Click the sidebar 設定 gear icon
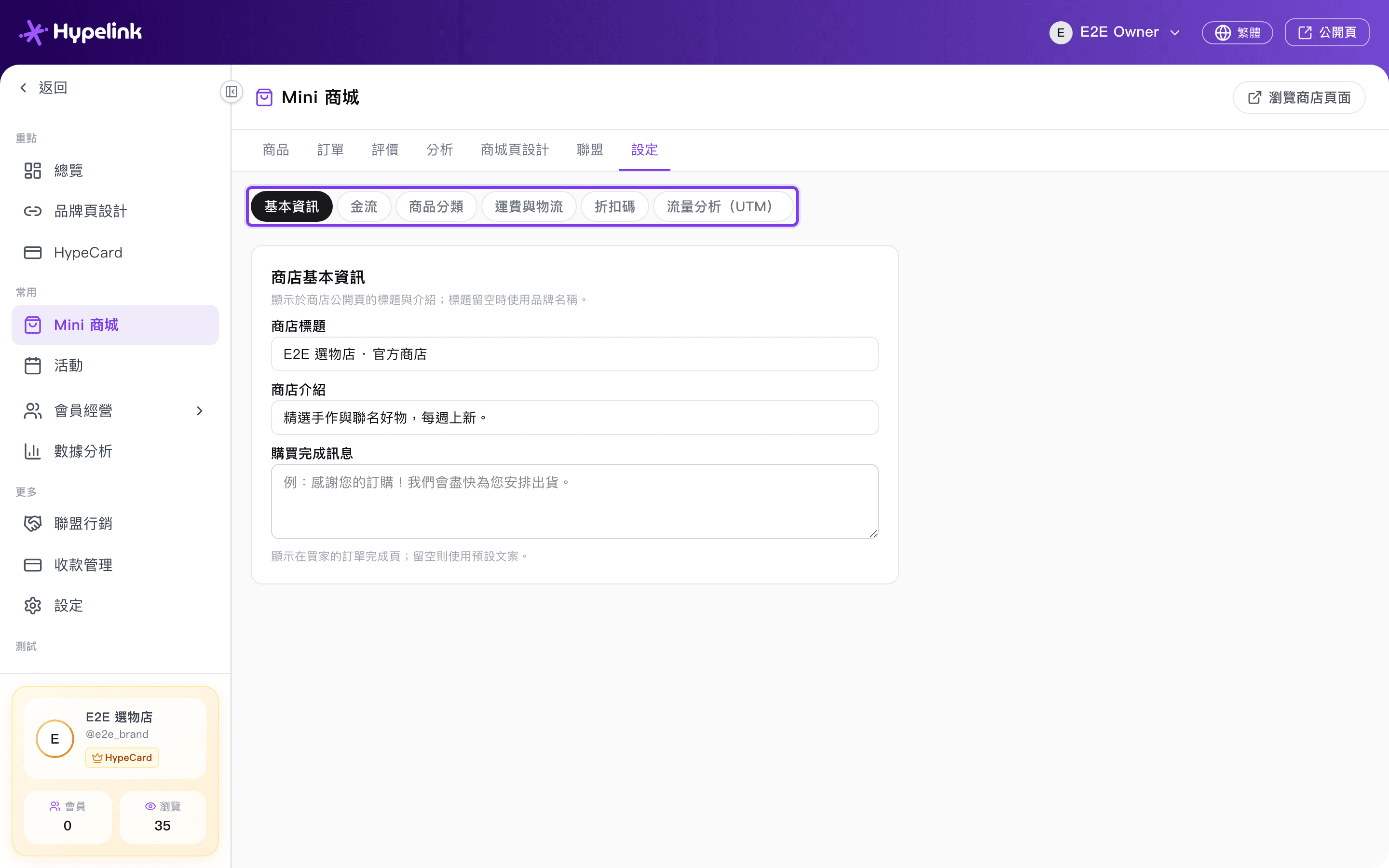1389x868 pixels. (x=33, y=606)
